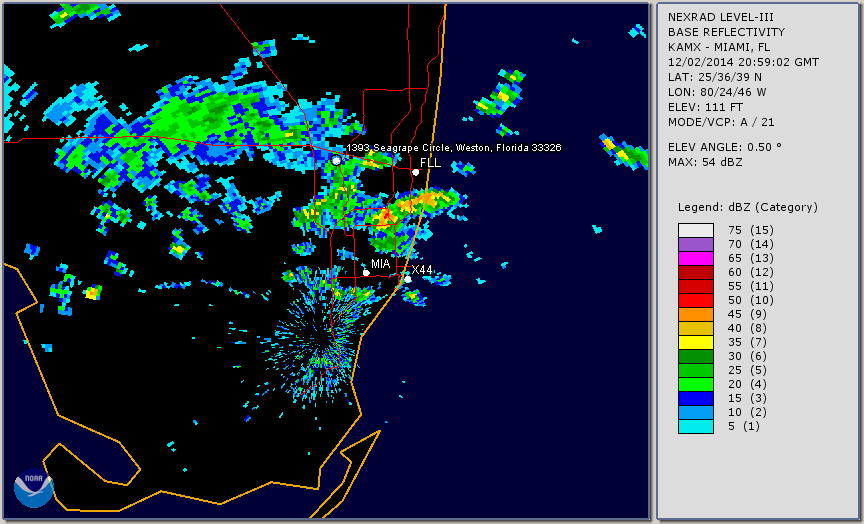Click the LAT: 25/36/39 N value
Screen dimensions: 864x524
(715, 77)
